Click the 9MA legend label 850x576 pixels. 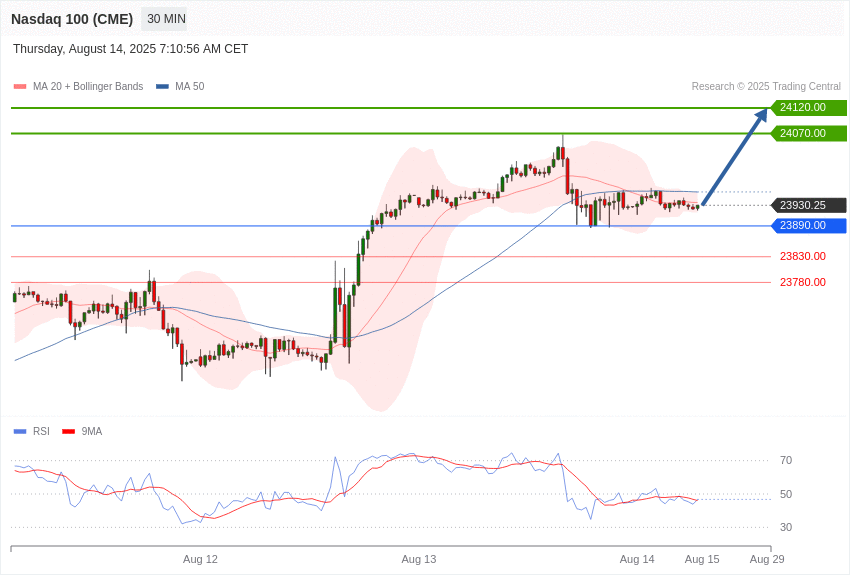pyautogui.click(x=92, y=432)
